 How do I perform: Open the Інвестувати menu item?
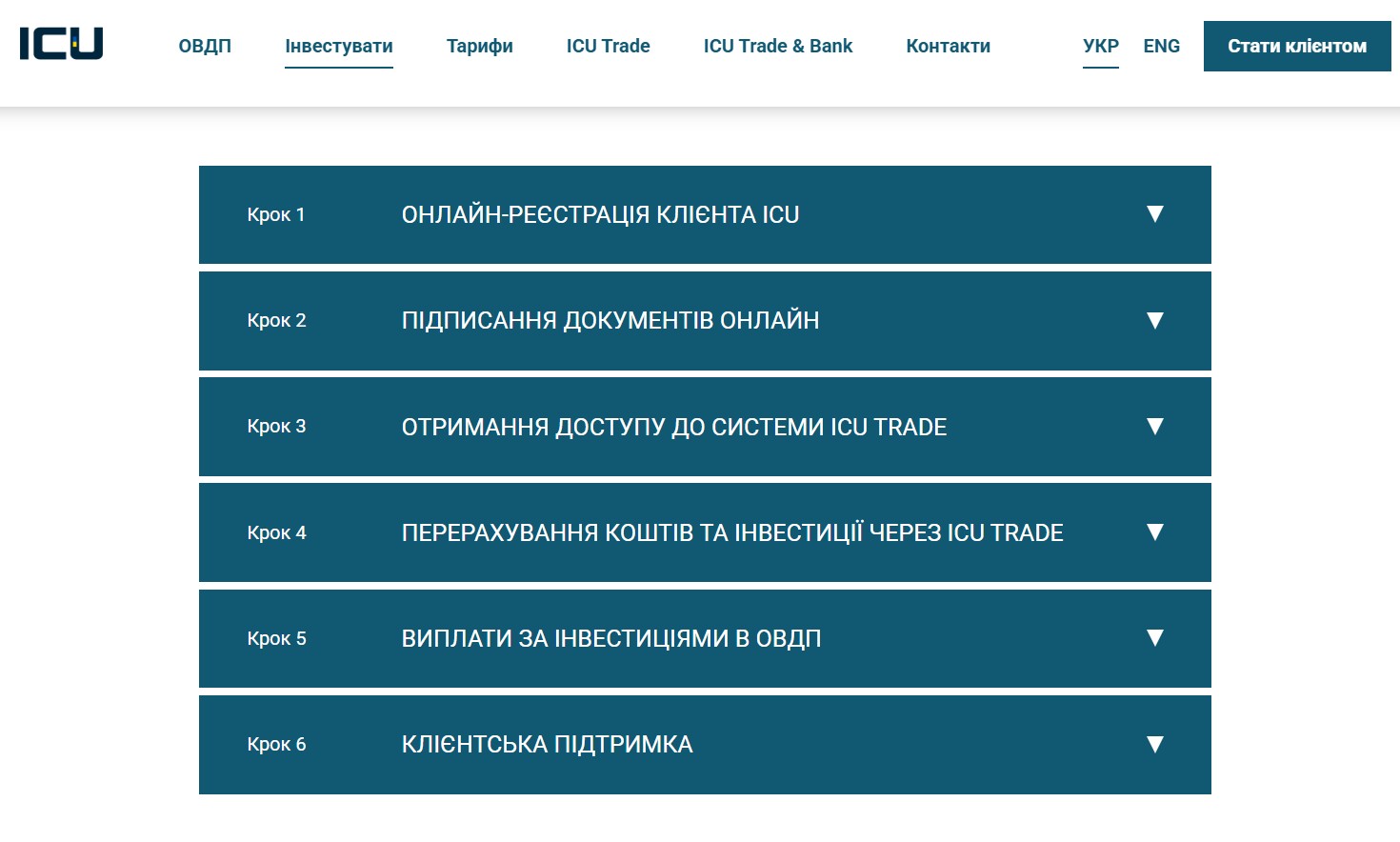click(339, 46)
